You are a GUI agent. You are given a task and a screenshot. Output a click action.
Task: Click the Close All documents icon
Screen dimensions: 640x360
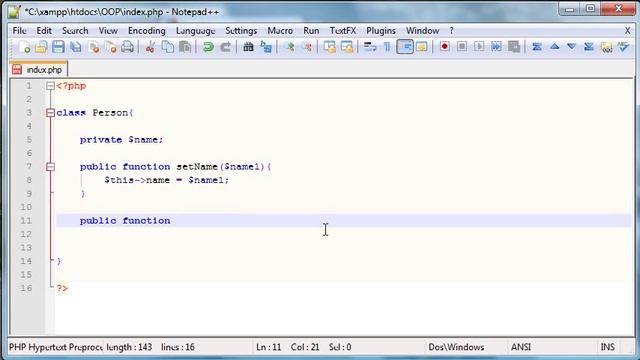(111, 47)
